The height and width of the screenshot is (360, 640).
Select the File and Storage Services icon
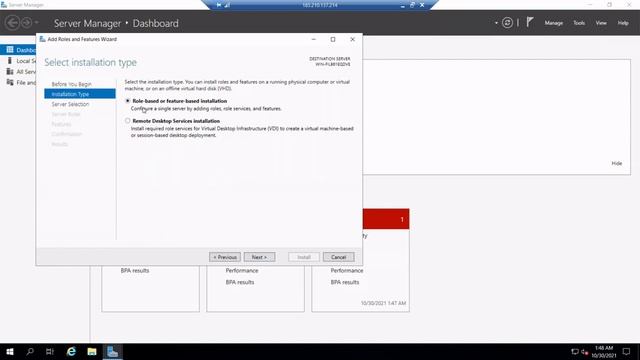pos(10,82)
